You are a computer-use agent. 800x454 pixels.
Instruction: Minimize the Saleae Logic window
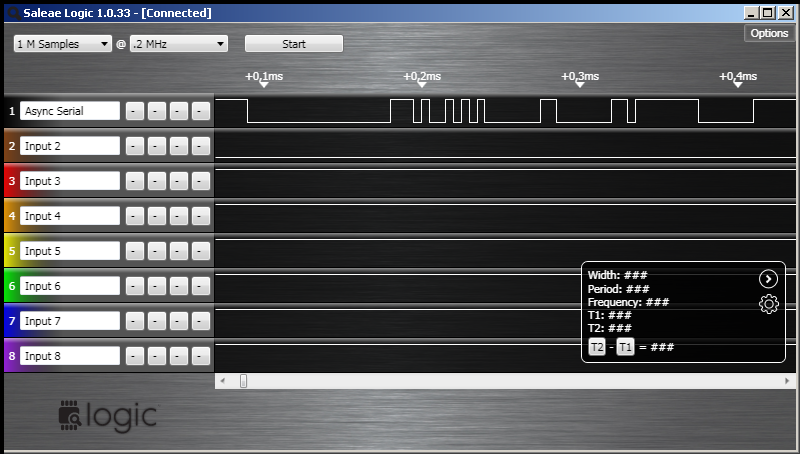point(751,13)
